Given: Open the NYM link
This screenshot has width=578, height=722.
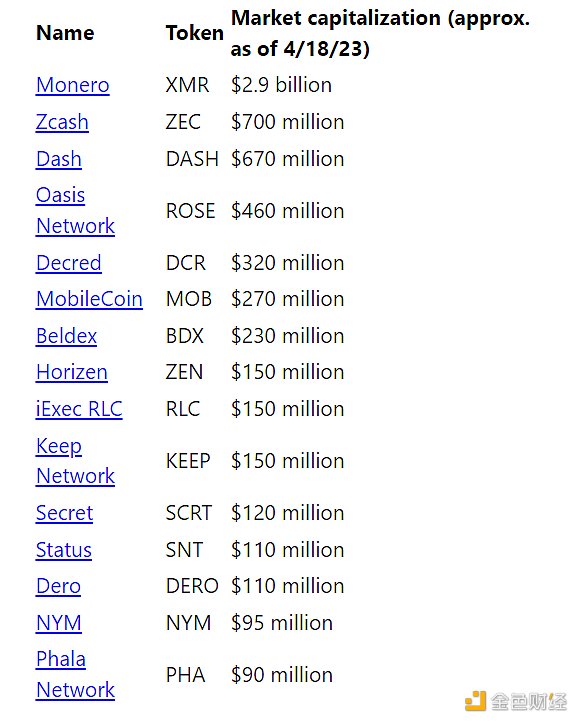Looking at the screenshot, I should (59, 623).
